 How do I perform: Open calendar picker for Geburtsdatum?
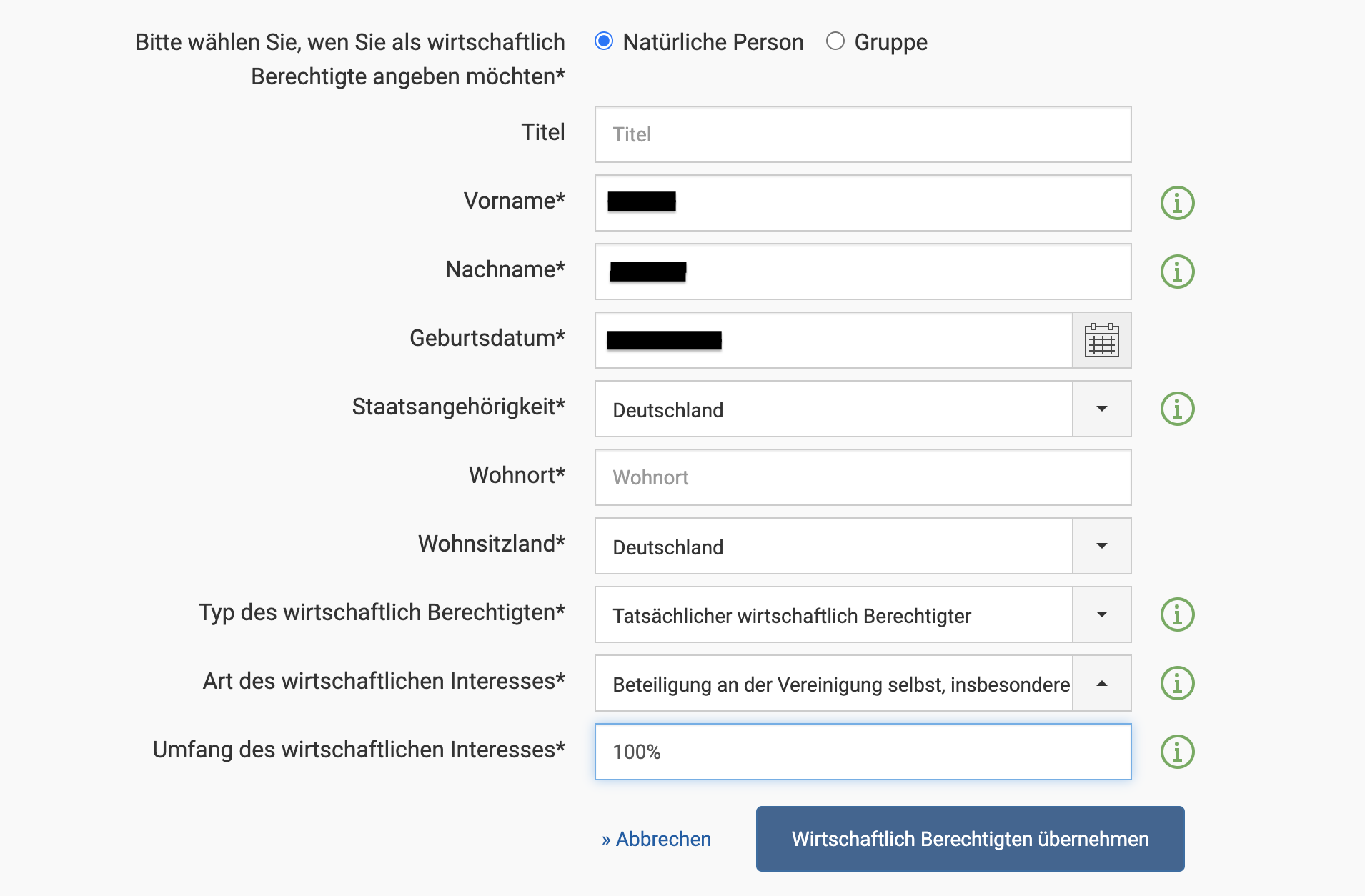tap(1101, 340)
